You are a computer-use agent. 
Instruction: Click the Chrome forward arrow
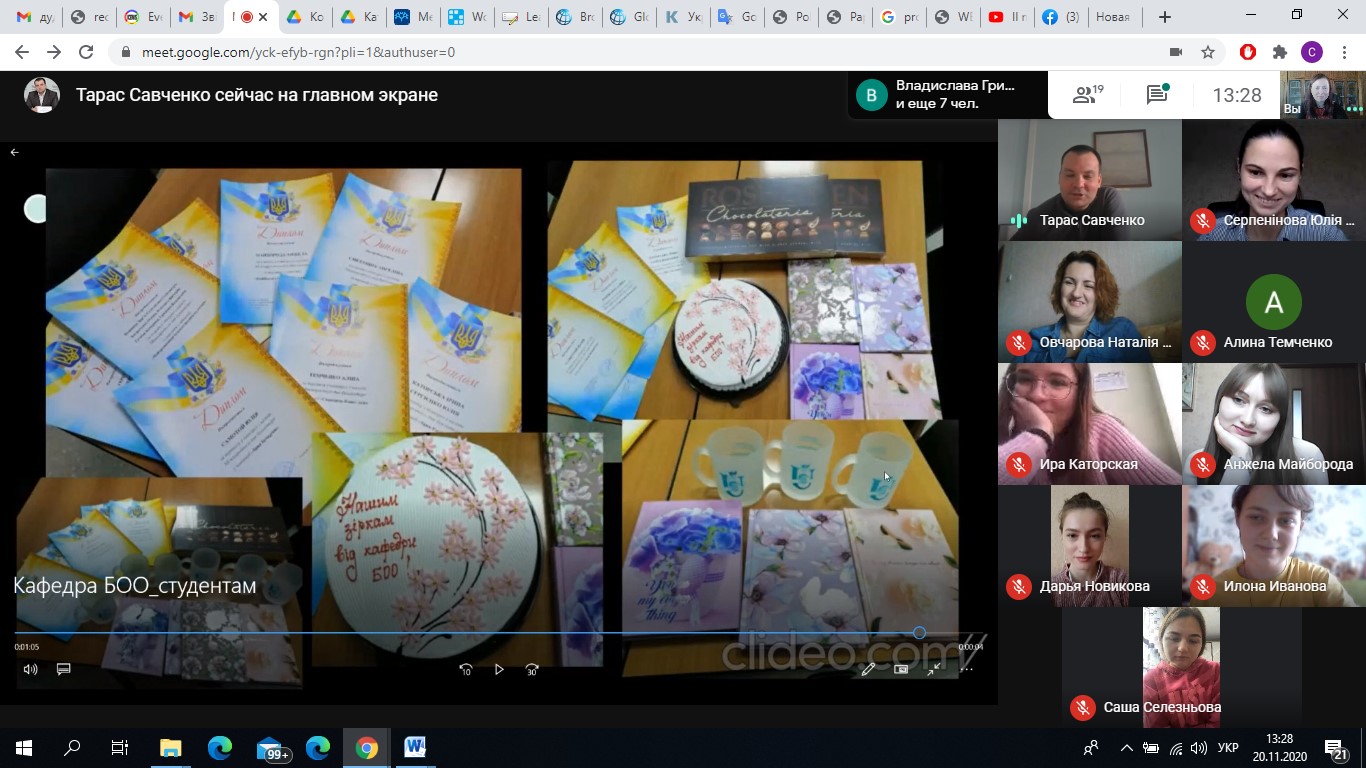[x=54, y=52]
